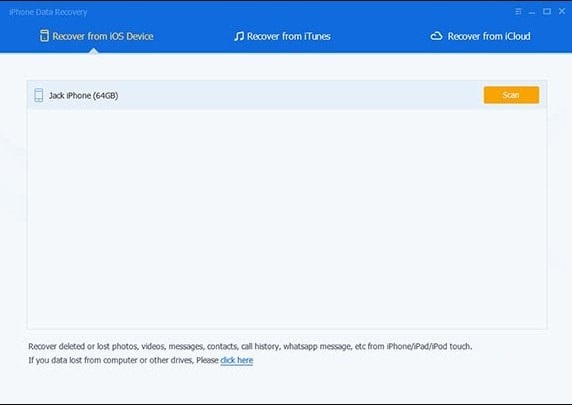Screen dimensions: 572x405
Task: Click the cloud icon for iCloud recovery
Action: coord(436,36)
